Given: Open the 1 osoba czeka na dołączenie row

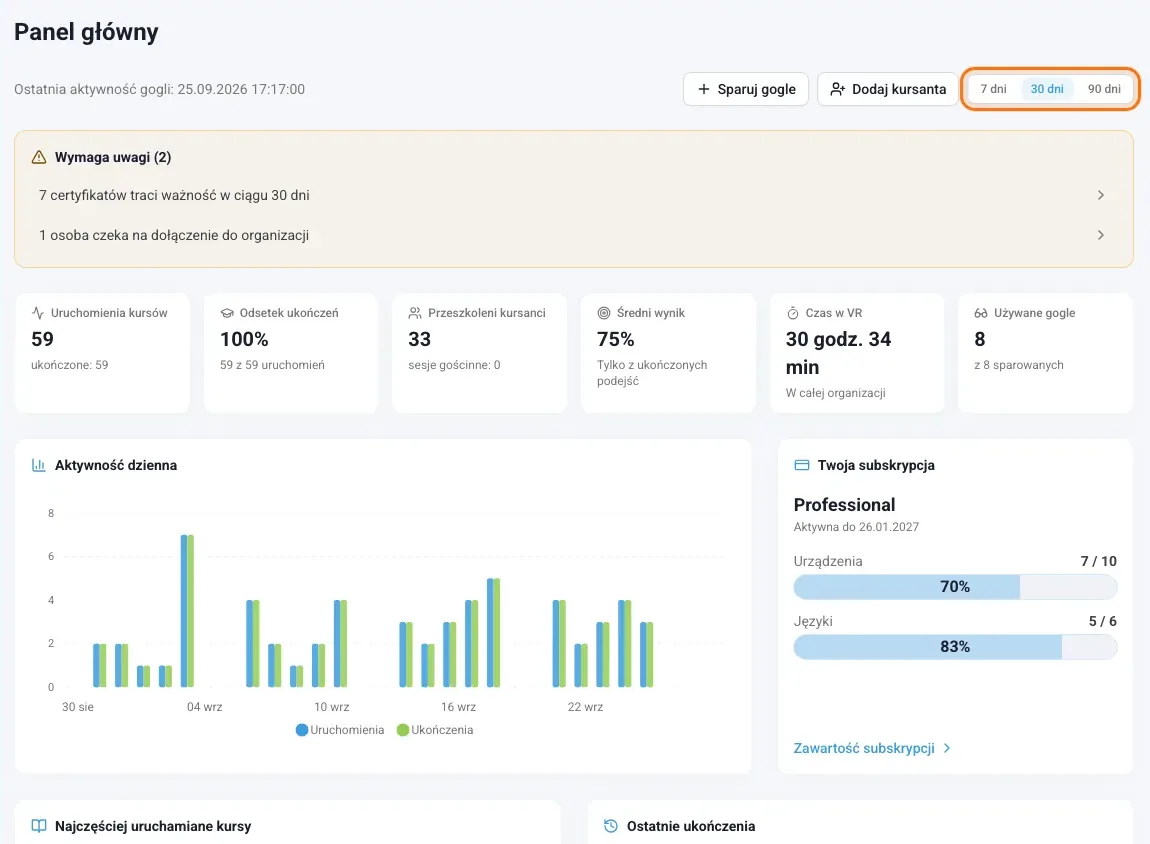Looking at the screenshot, I should click(573, 235).
